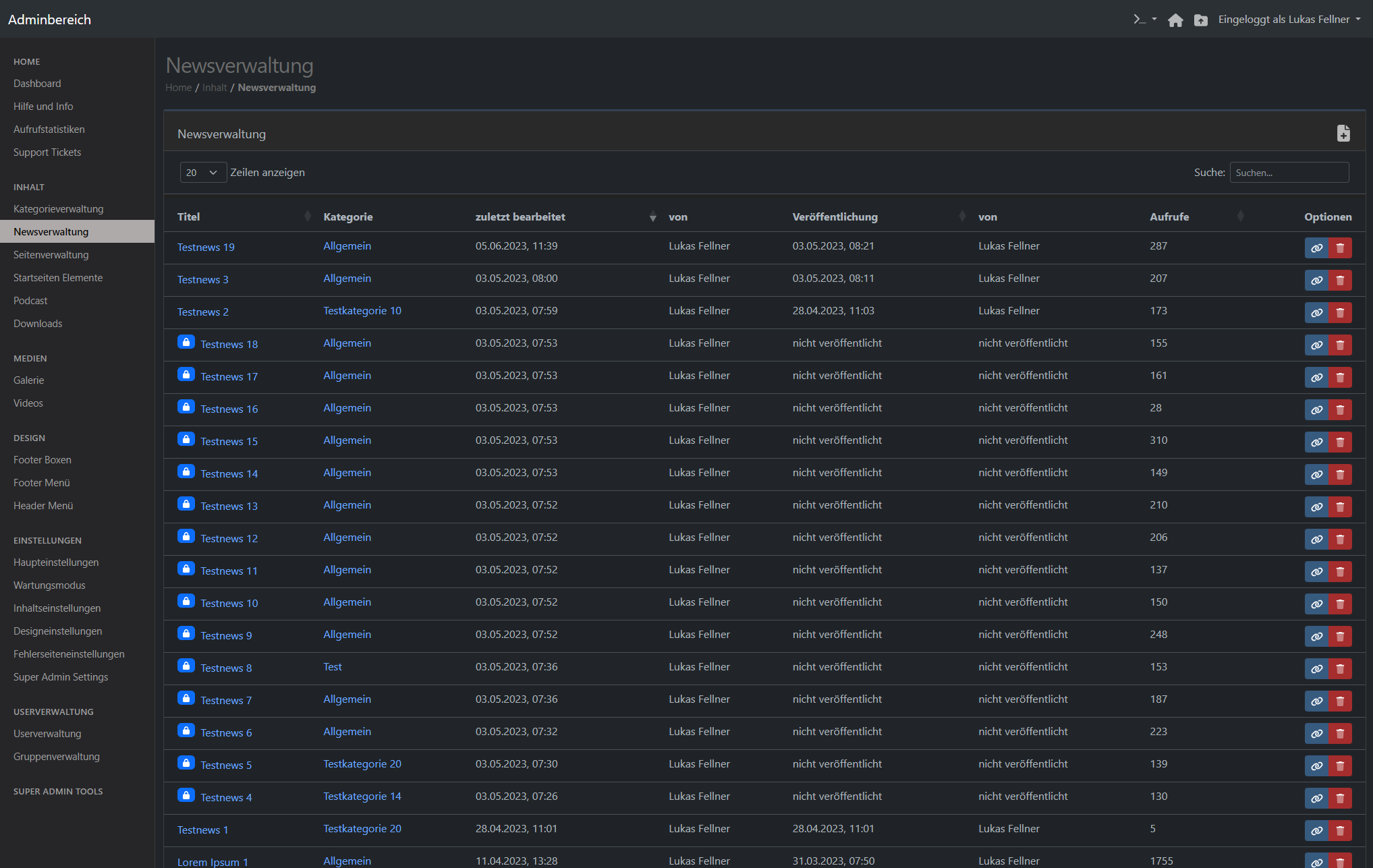The width and height of the screenshot is (1373, 868).
Task: Click link icon for Testnews 2
Action: (1316, 313)
